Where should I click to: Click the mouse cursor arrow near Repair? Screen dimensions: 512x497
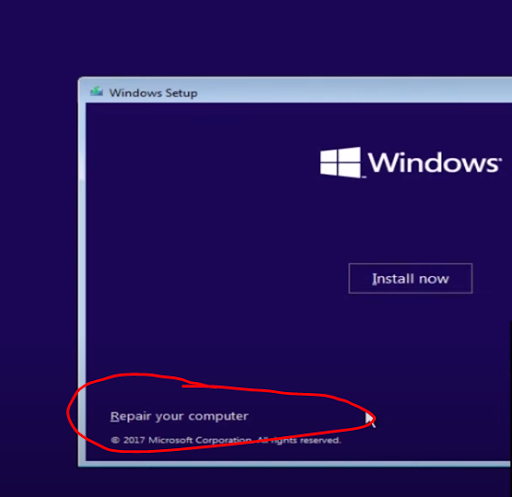point(370,420)
